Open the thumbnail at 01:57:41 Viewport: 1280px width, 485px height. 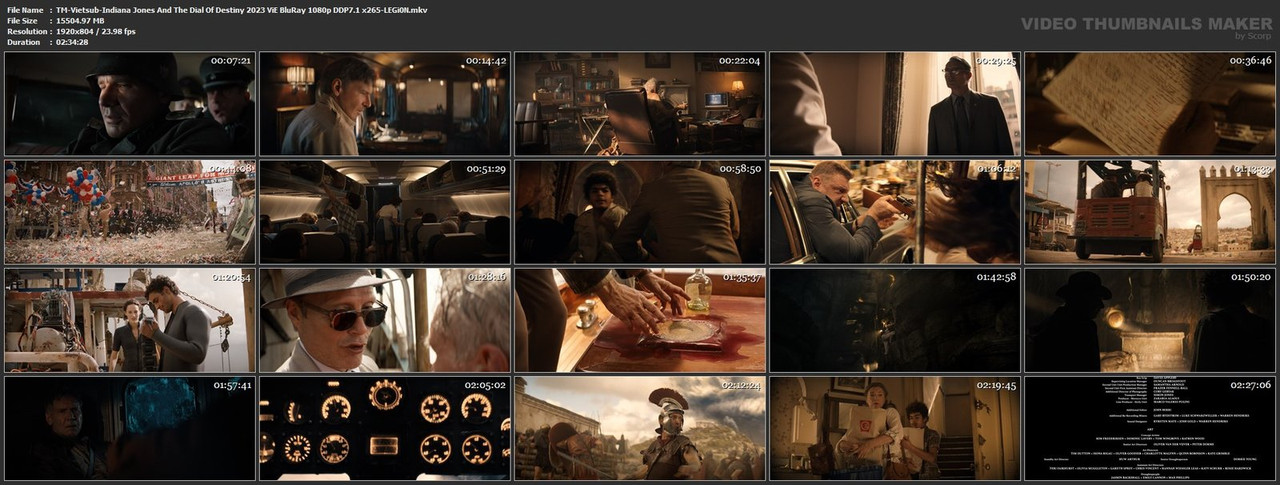(130, 428)
